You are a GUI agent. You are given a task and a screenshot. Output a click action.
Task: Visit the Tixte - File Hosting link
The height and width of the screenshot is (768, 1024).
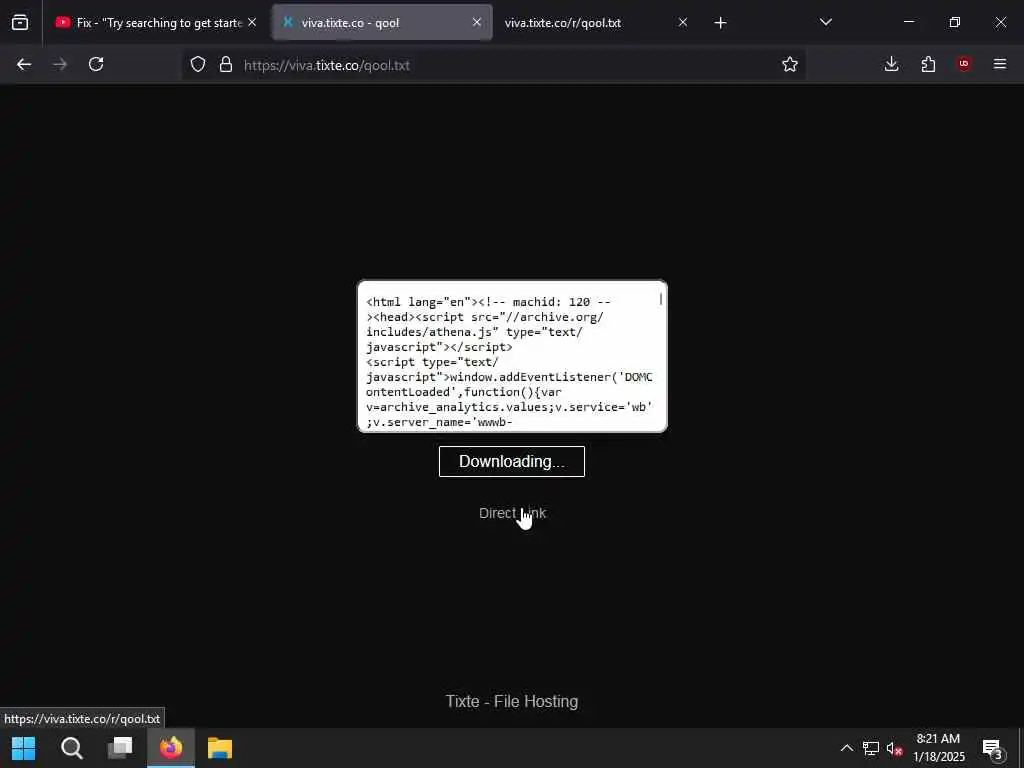pos(511,701)
